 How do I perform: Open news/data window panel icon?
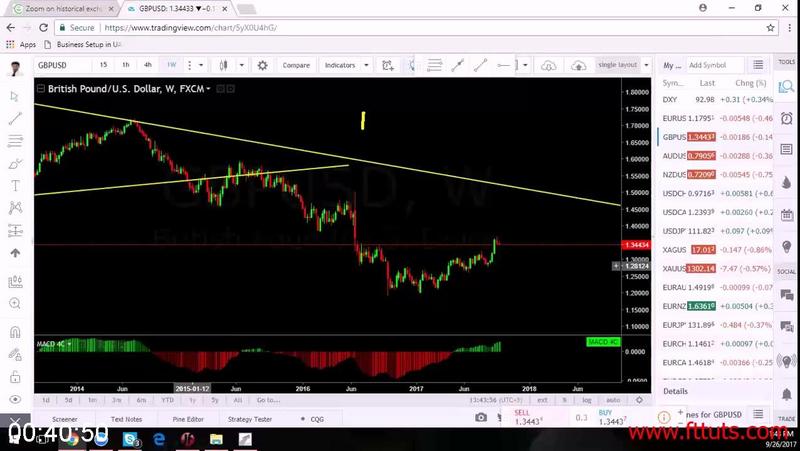point(786,149)
